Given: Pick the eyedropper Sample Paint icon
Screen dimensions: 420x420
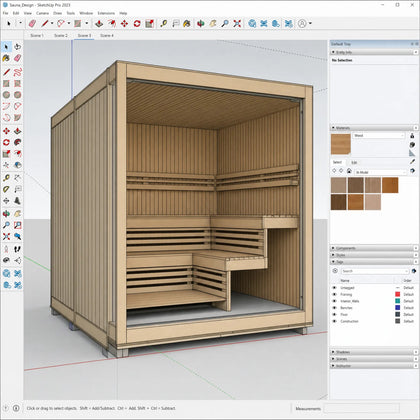Looking at the screenshot, I should pos(412,162).
